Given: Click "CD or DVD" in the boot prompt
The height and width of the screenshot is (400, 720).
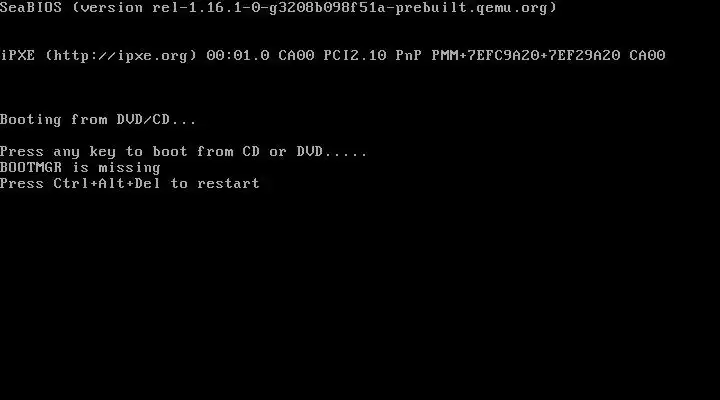Looking at the screenshot, I should pos(282,152).
